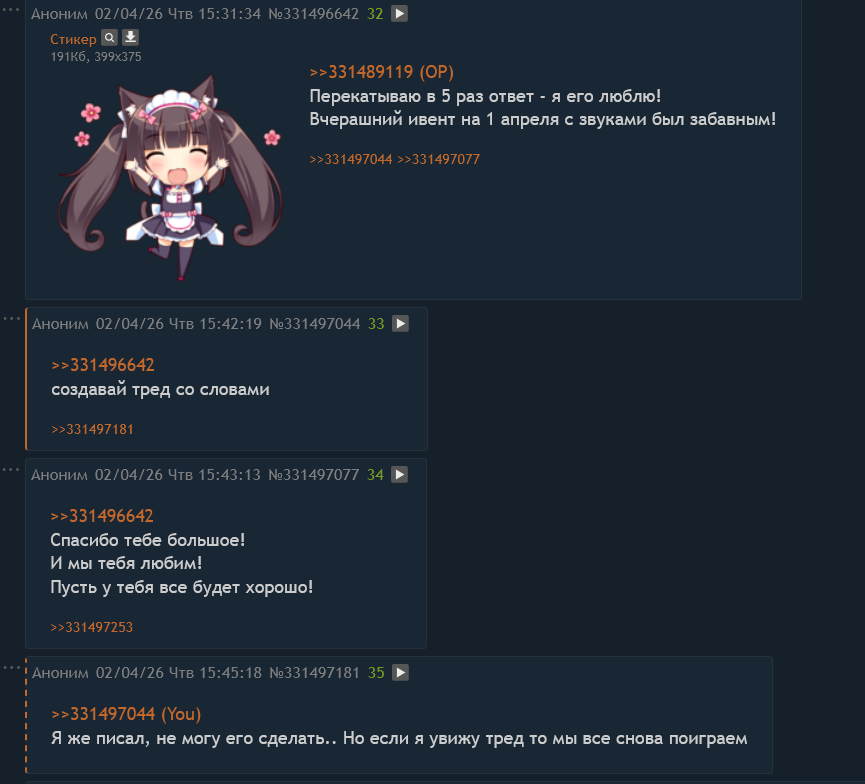This screenshot has width=865, height=784.
Task: Click play icon on post №331497181
Action: [x=401, y=673]
